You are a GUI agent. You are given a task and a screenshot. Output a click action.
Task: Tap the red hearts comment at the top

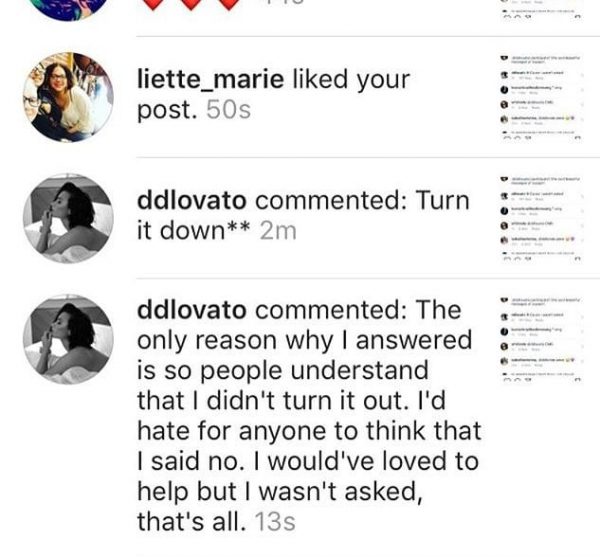(191, 5)
